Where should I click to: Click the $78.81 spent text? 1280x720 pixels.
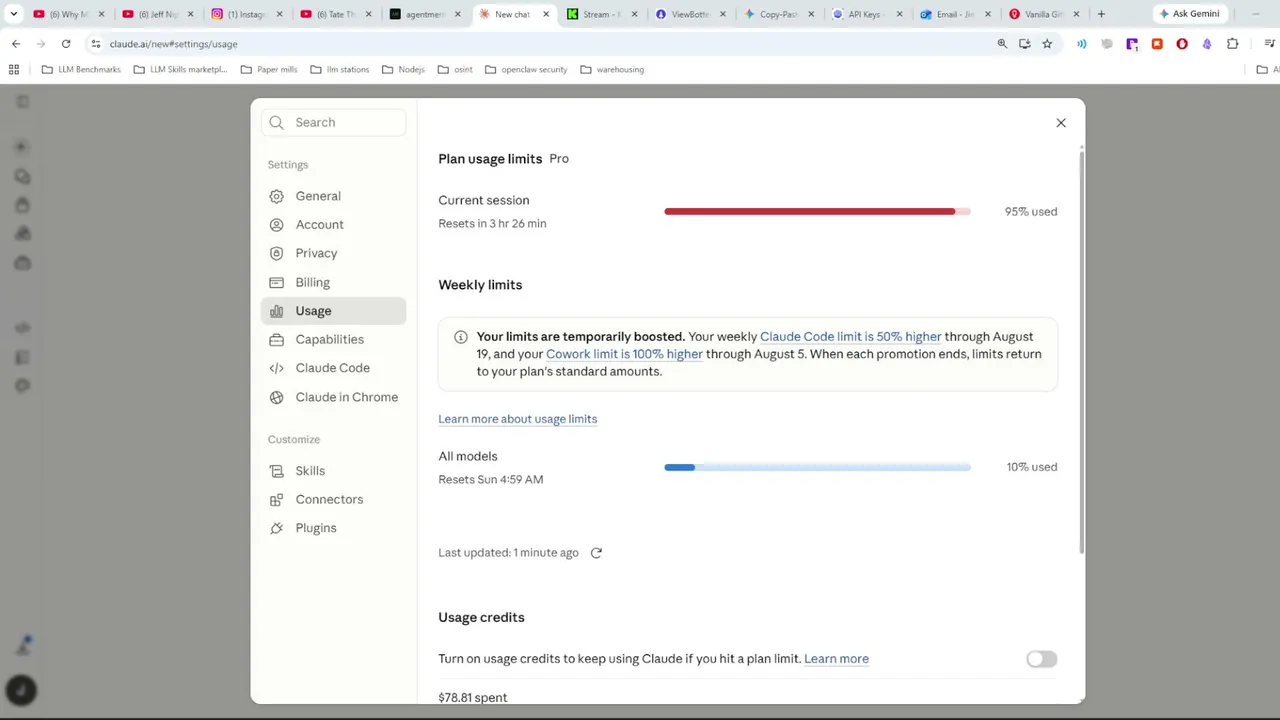[x=472, y=697]
